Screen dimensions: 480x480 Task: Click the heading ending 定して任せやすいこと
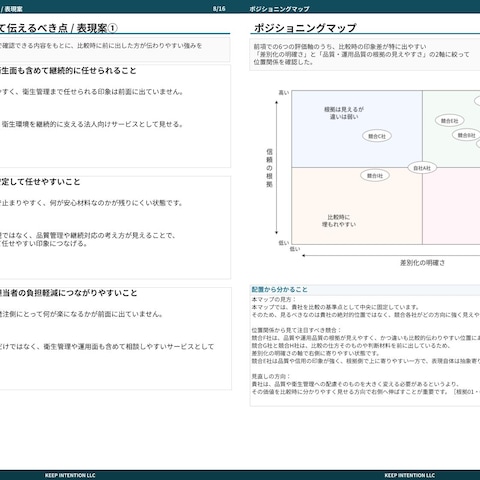[40, 182]
